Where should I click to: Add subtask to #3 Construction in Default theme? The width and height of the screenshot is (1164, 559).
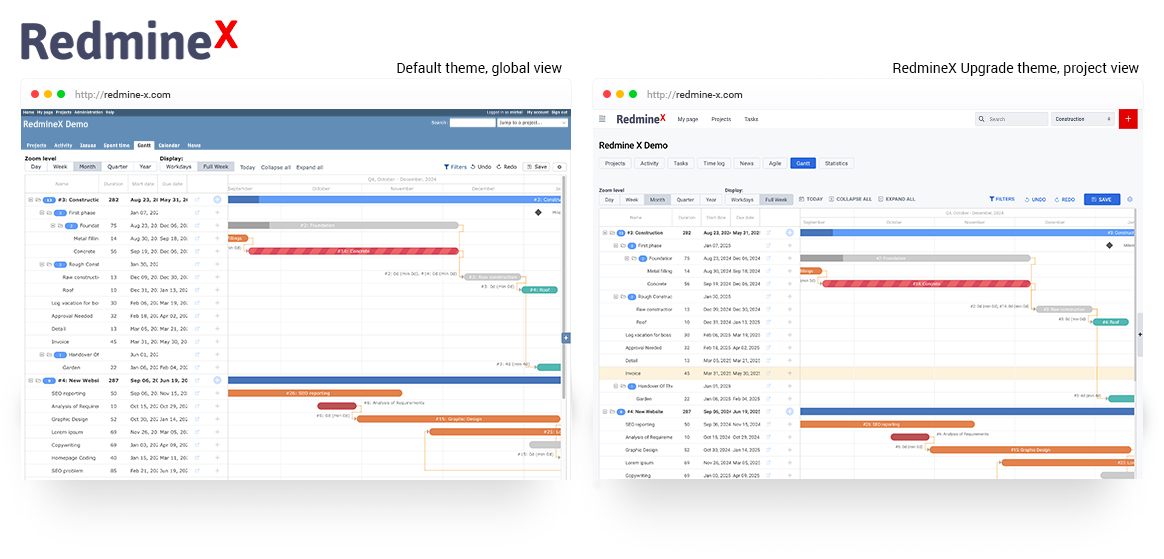coord(218,200)
